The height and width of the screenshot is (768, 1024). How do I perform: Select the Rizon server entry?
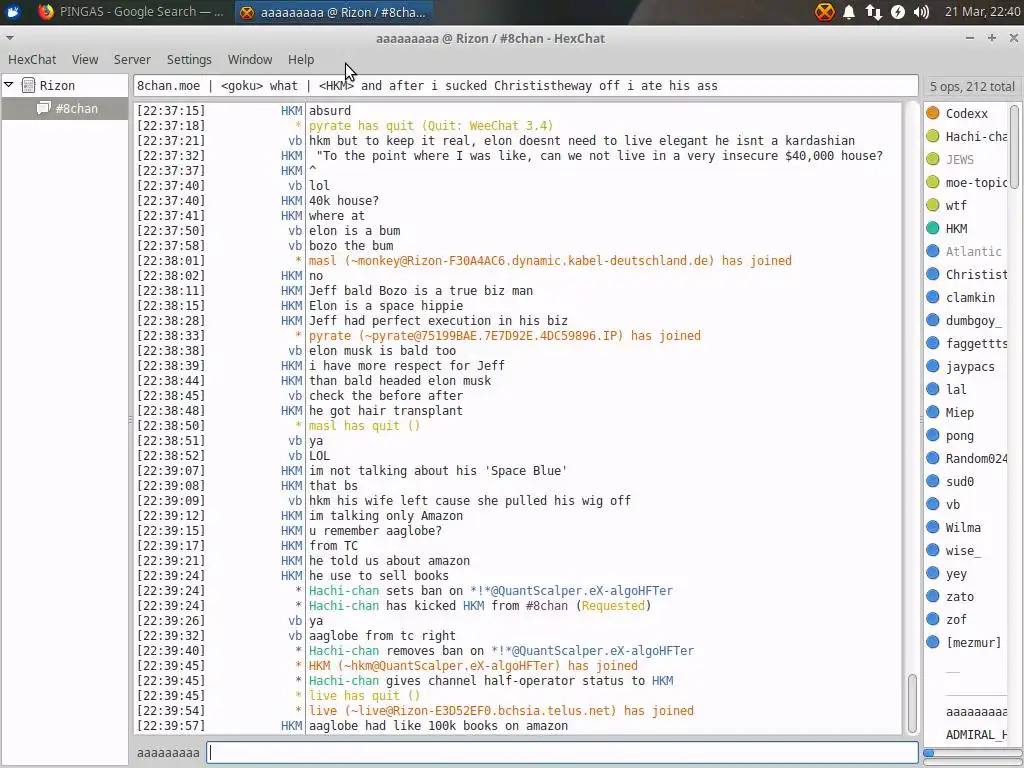click(57, 86)
